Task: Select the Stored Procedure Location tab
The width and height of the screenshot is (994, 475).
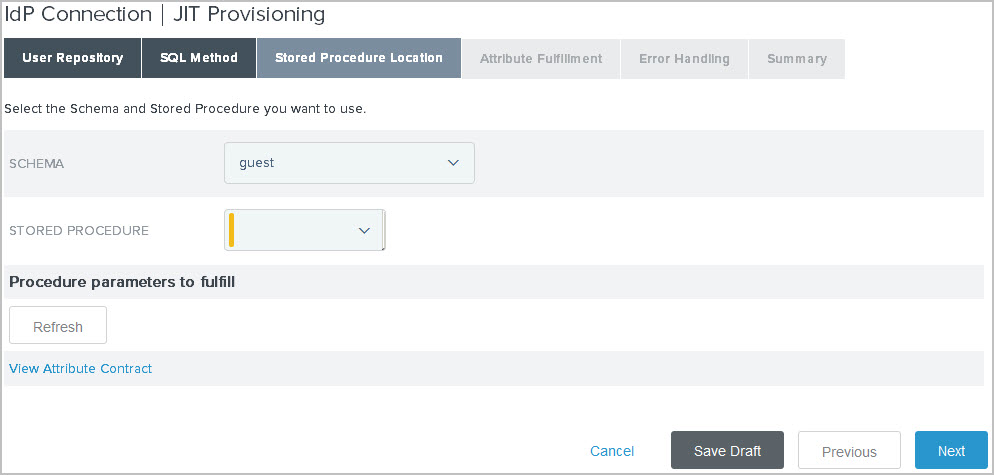Action: [358, 58]
